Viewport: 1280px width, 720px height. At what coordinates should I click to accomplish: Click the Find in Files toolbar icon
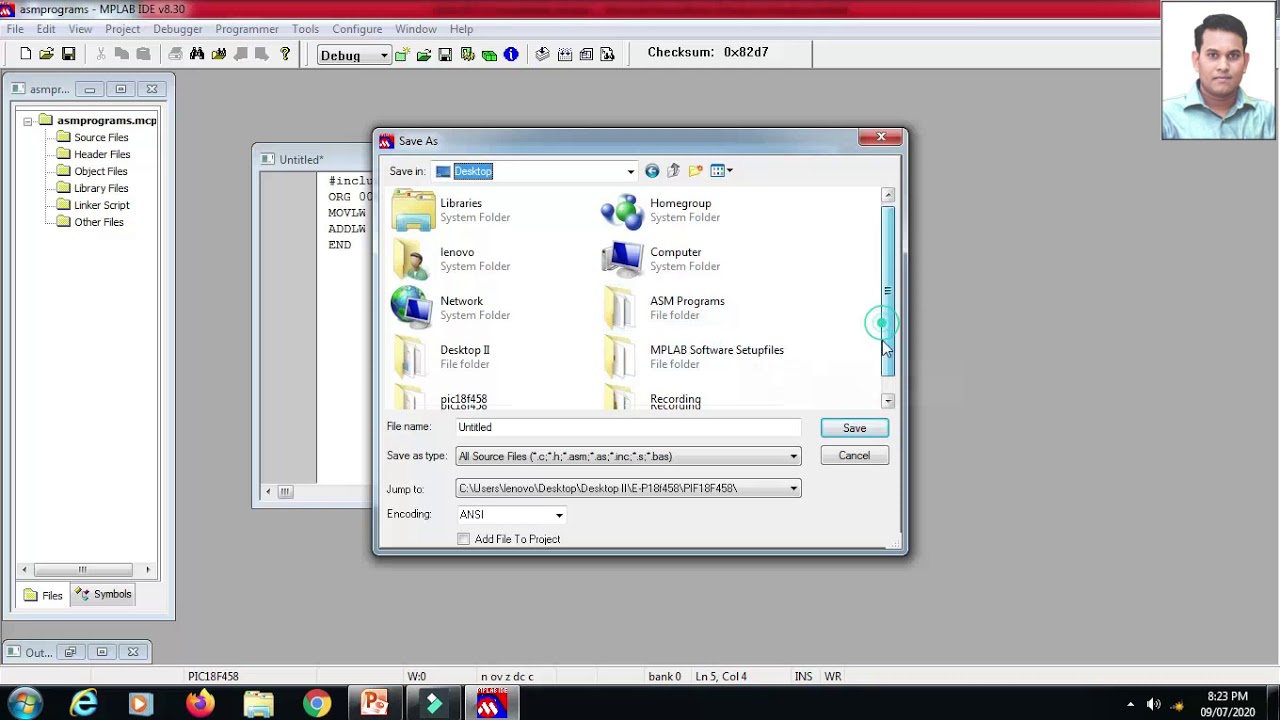[219, 54]
